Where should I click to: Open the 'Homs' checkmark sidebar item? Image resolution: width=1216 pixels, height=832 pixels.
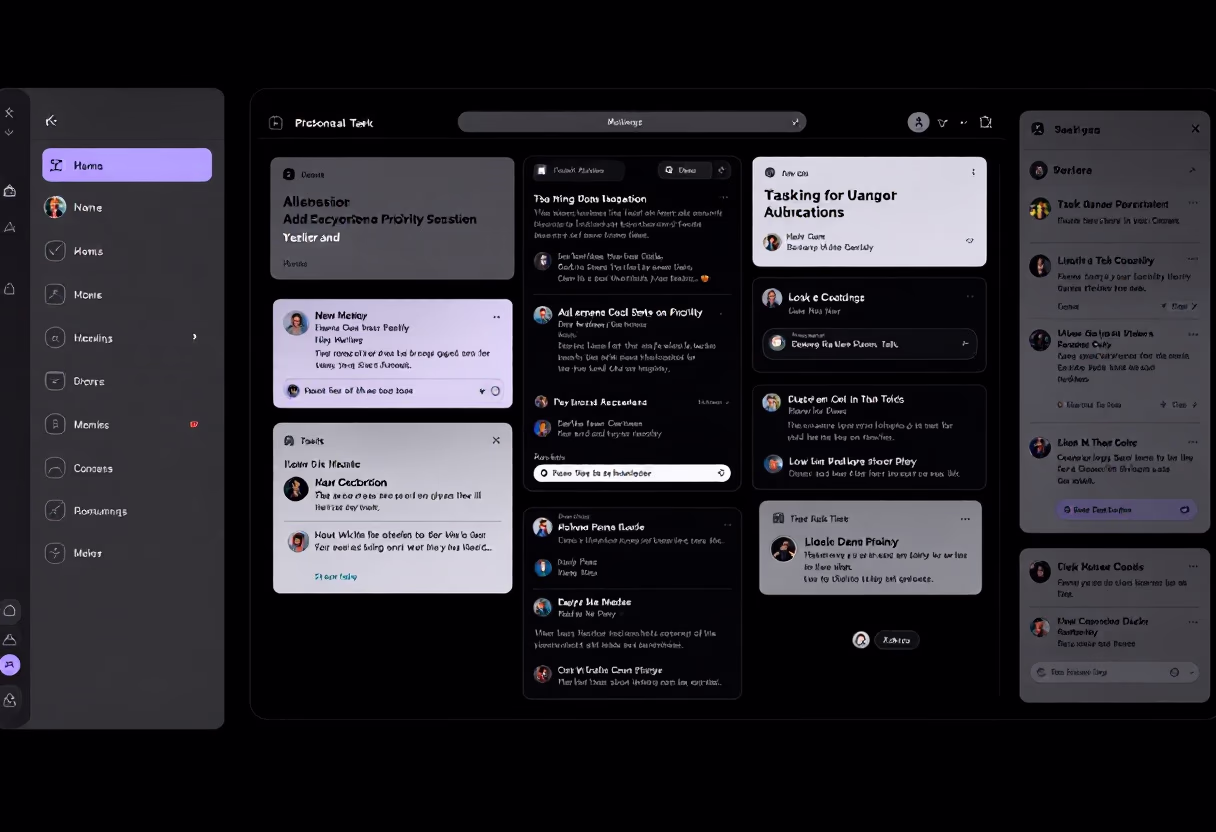[127, 251]
